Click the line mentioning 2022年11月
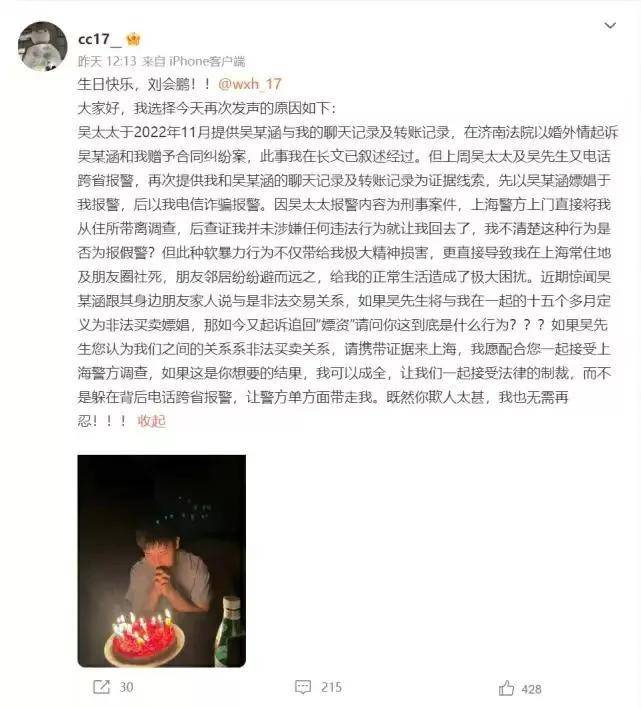The height and width of the screenshot is (707, 641). coord(348,132)
